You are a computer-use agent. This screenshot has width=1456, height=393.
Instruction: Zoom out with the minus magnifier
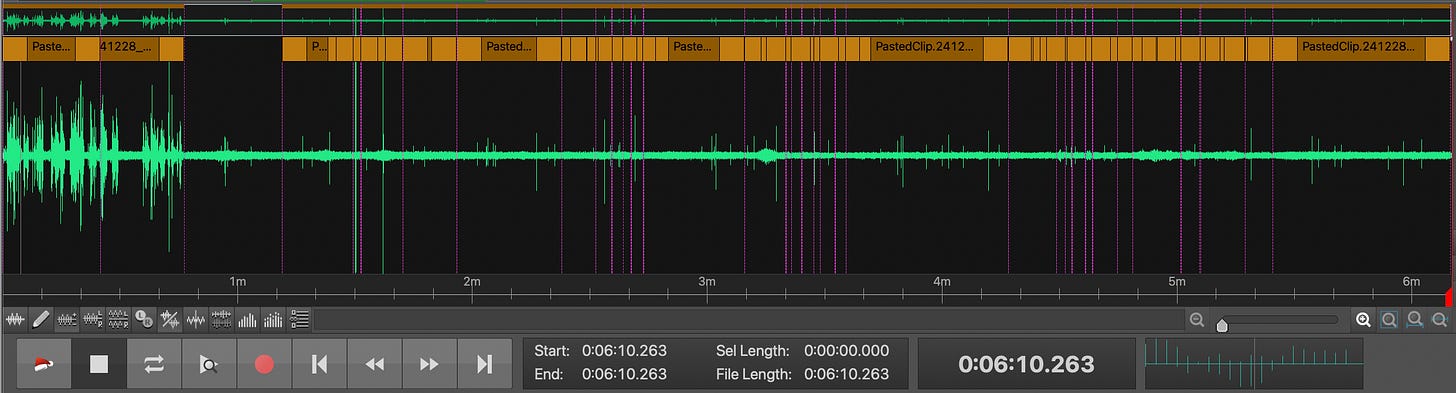click(x=1196, y=320)
